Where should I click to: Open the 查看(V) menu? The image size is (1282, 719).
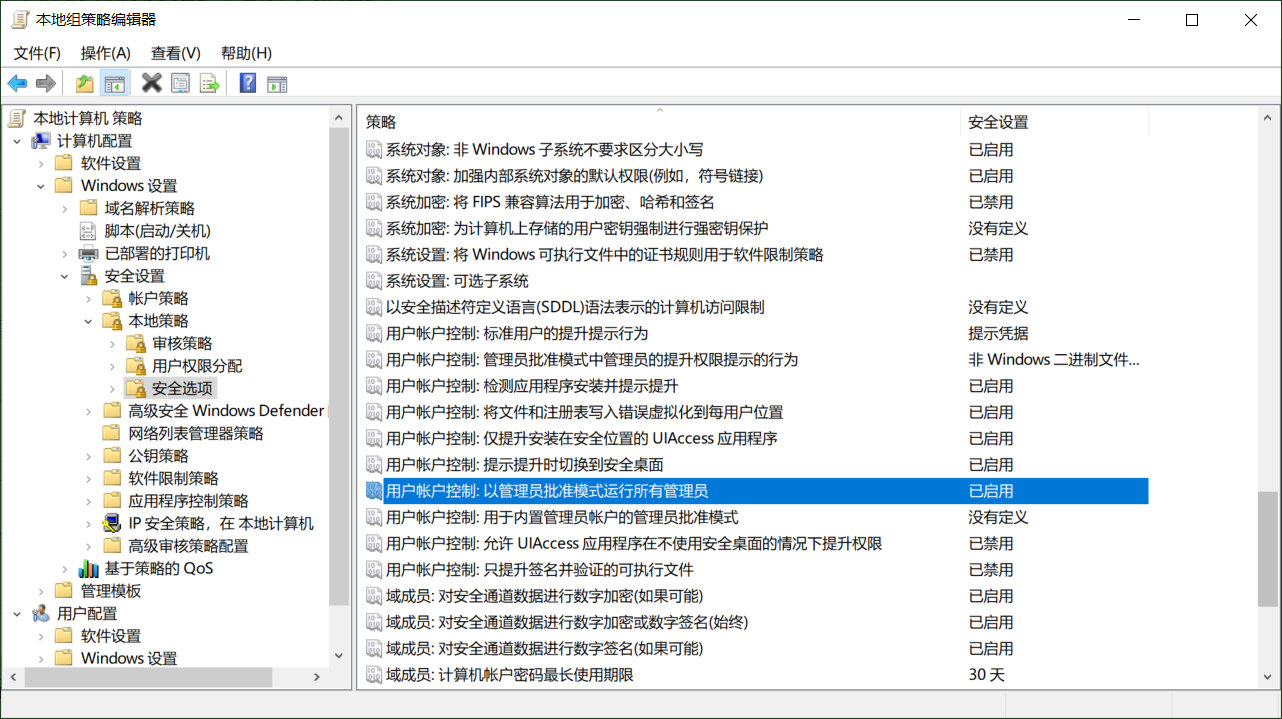click(x=175, y=53)
